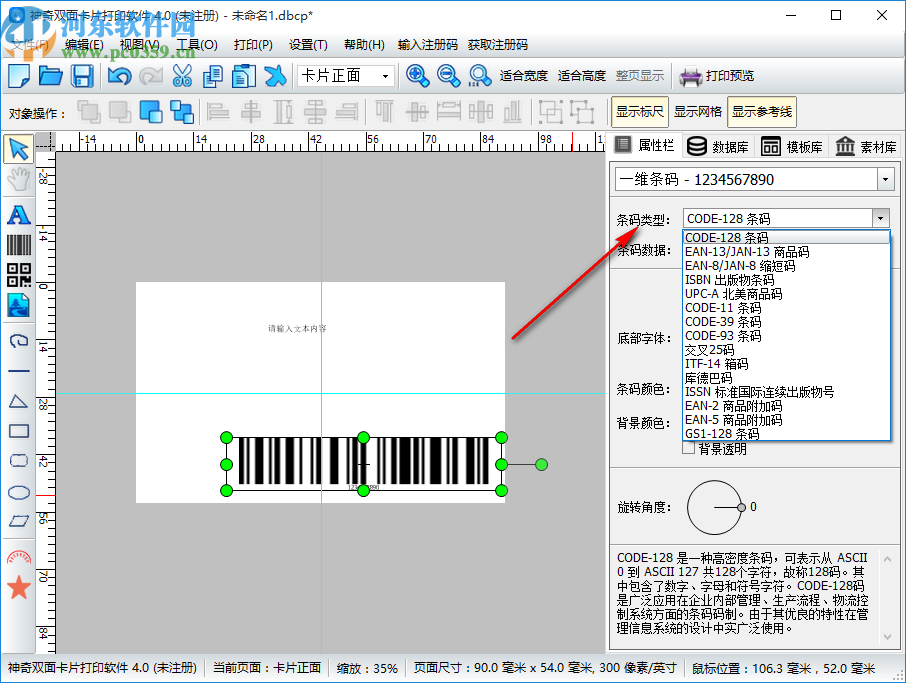Select the barcode object on the canvas
This screenshot has width=906, height=683.
363,463
